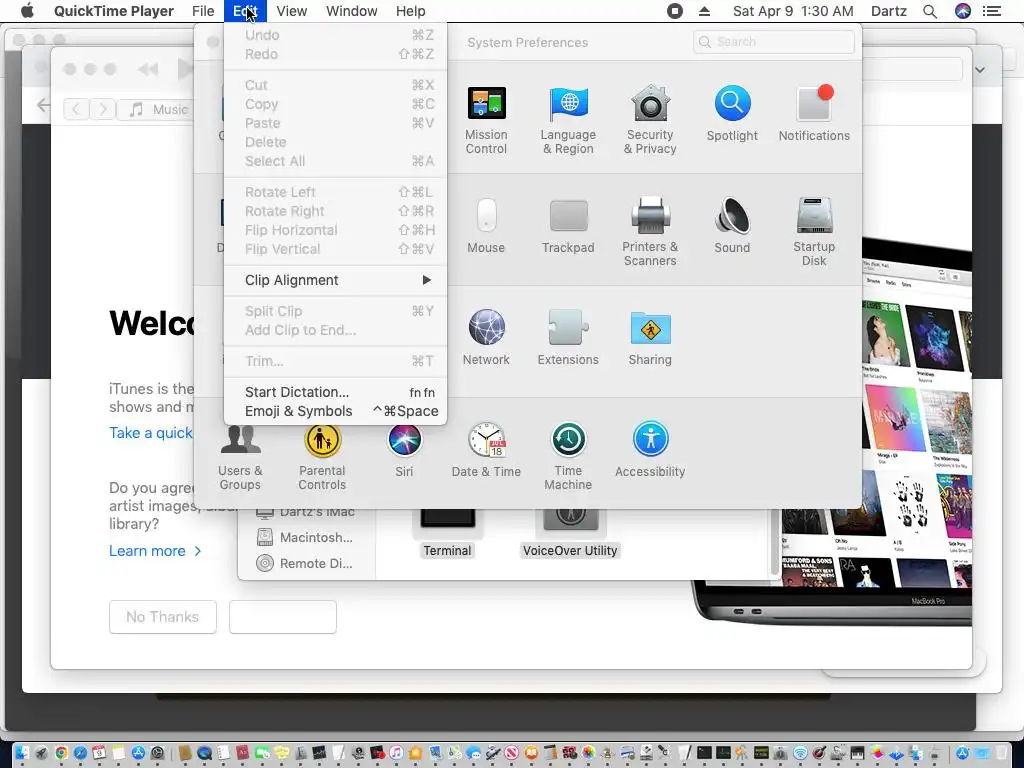Open Sharing preferences pane
This screenshot has width=1024, height=768.
tap(650, 337)
